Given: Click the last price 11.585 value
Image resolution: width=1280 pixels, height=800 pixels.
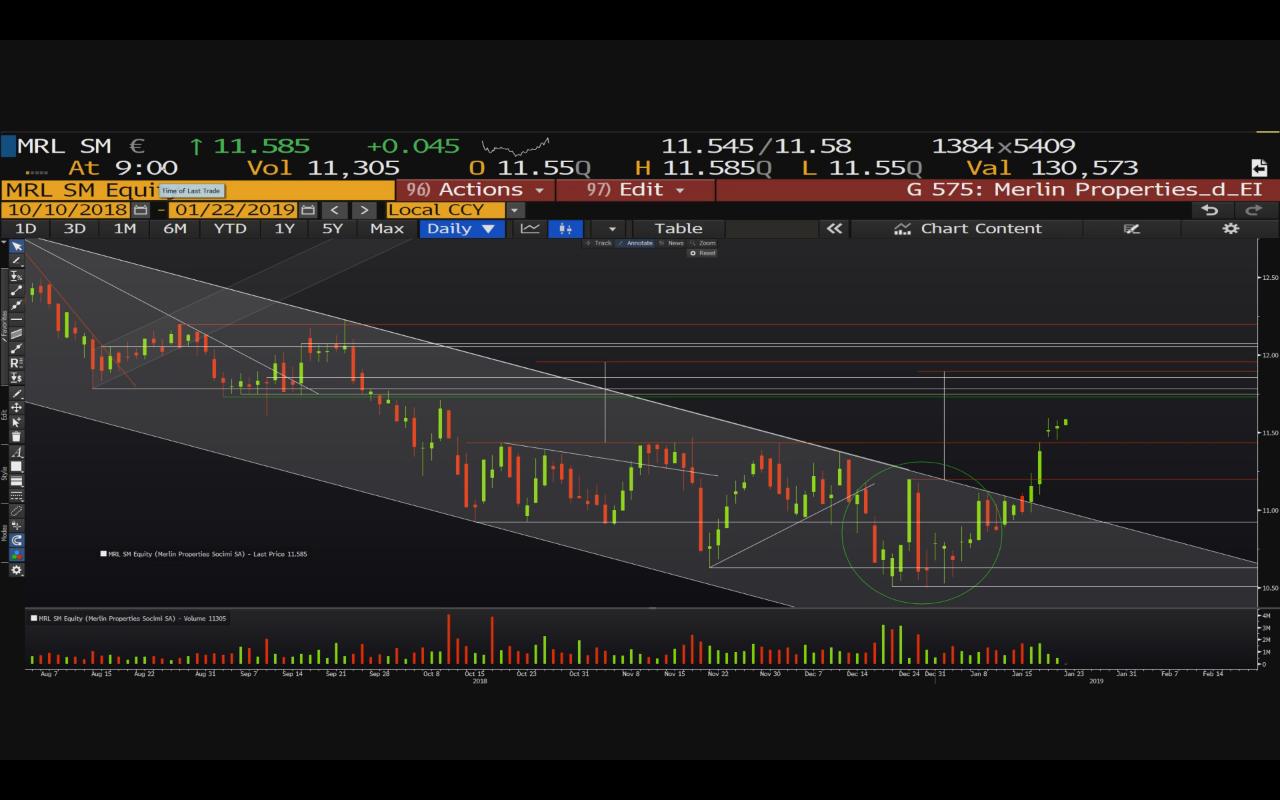Looking at the screenshot, I should click(262, 146).
